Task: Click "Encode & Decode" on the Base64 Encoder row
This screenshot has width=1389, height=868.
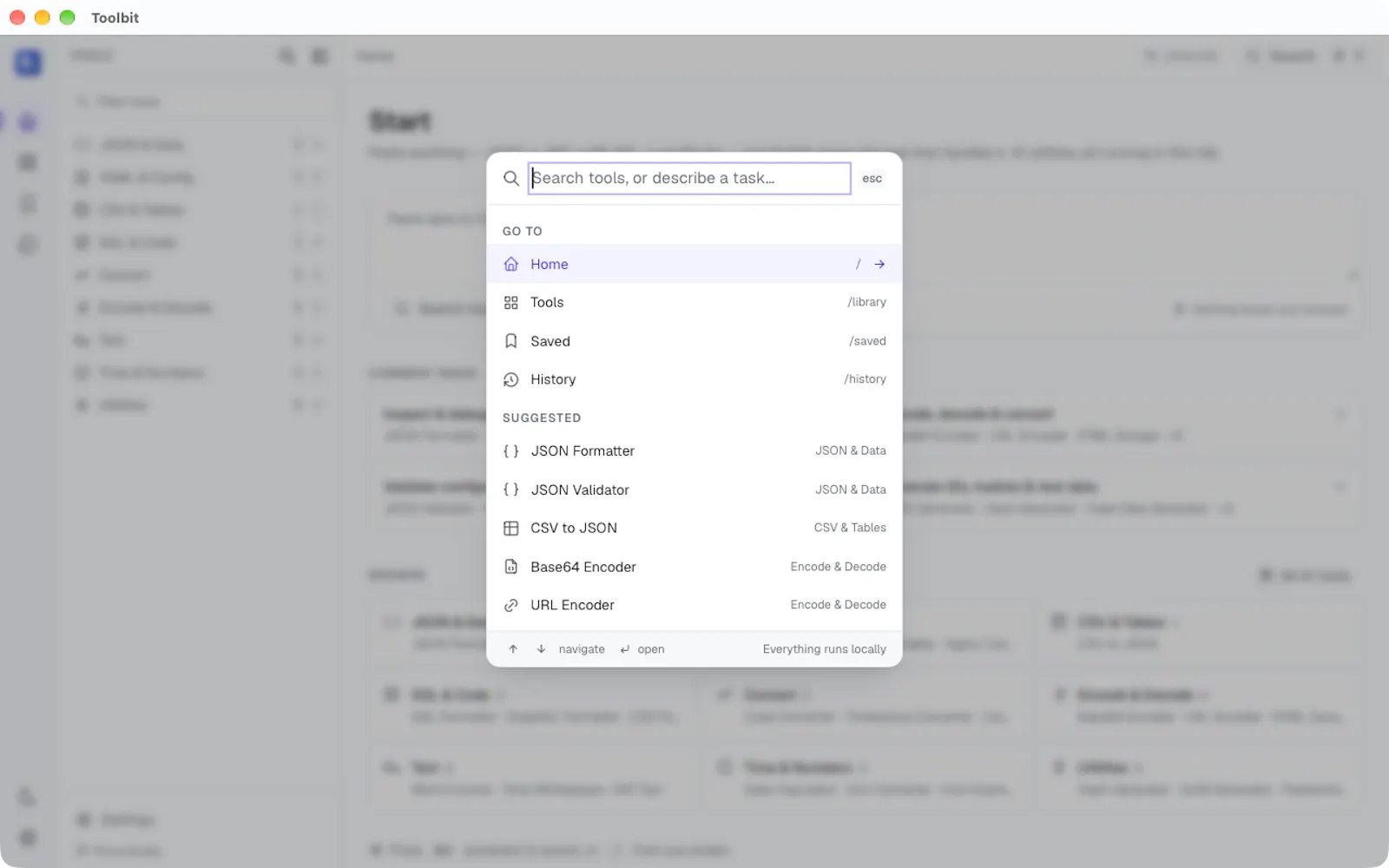Action: click(838, 567)
